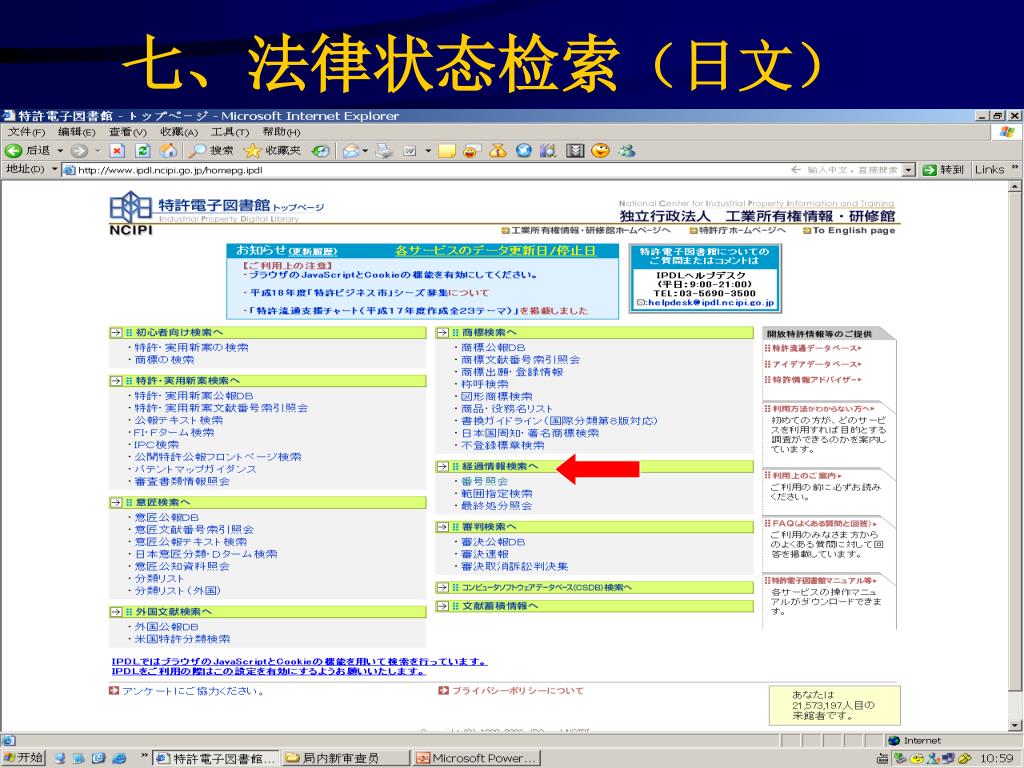Viewport: 1024px width, 768px height.
Task: Open Favorites (收藏夹) star icon
Action: (266, 151)
